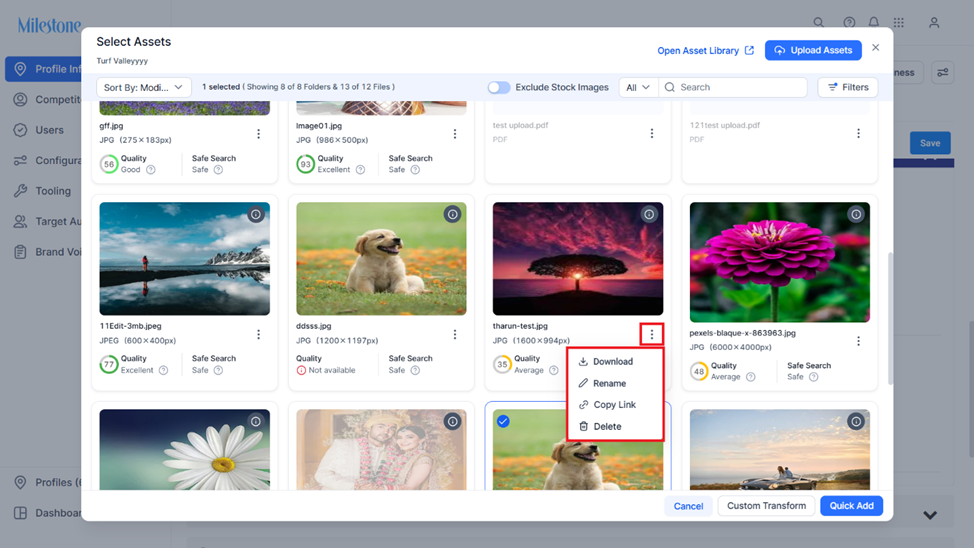Image resolution: width=974 pixels, height=548 pixels.
Task: Click the Filters button
Action: [848, 88]
